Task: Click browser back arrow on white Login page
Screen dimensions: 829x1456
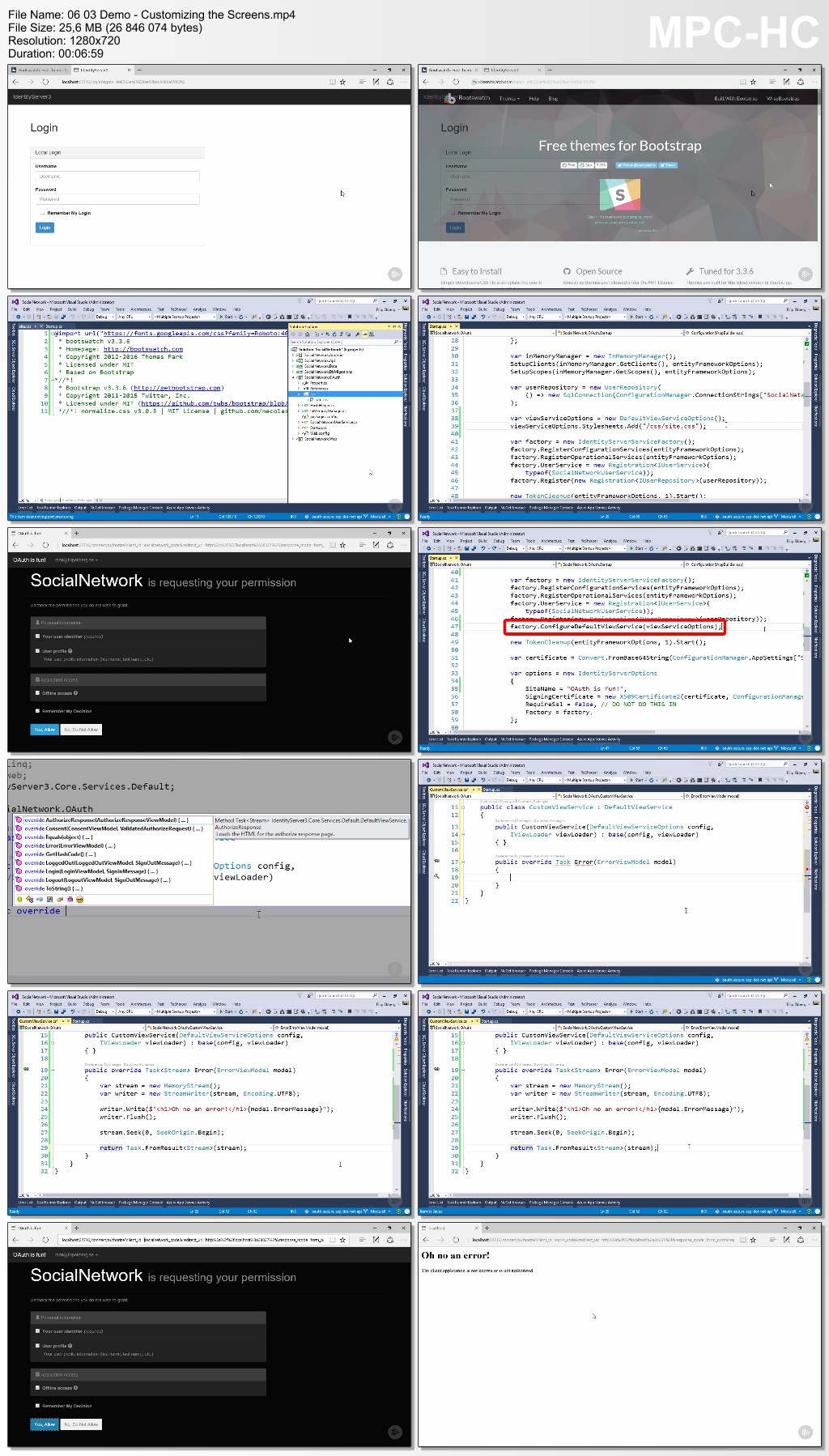Action: tap(16, 82)
